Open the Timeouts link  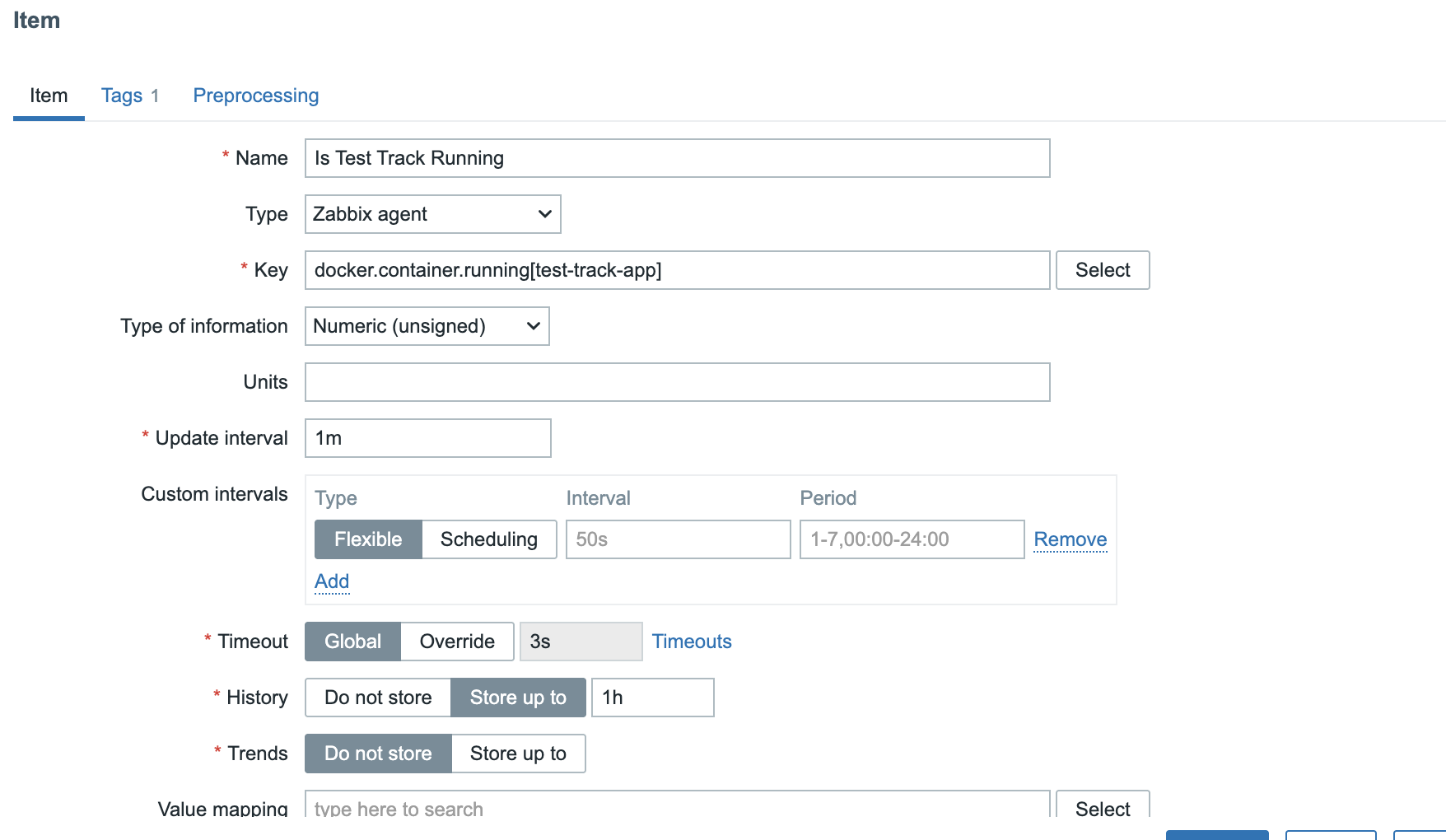pyautogui.click(x=692, y=642)
